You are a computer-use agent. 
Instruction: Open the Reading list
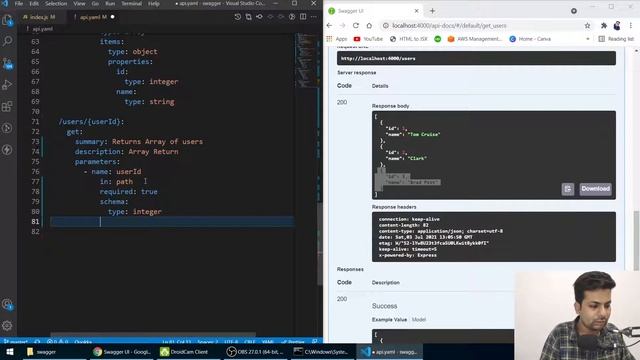click(x=616, y=39)
